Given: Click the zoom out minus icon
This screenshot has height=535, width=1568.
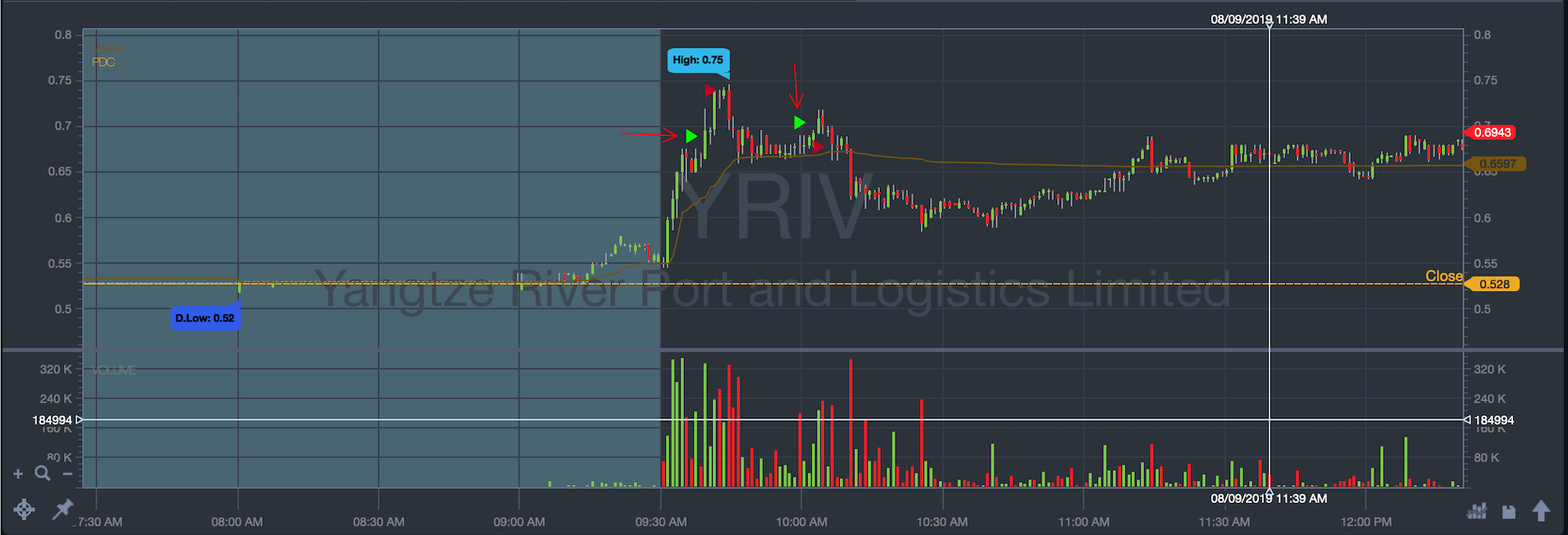Looking at the screenshot, I should click(67, 473).
